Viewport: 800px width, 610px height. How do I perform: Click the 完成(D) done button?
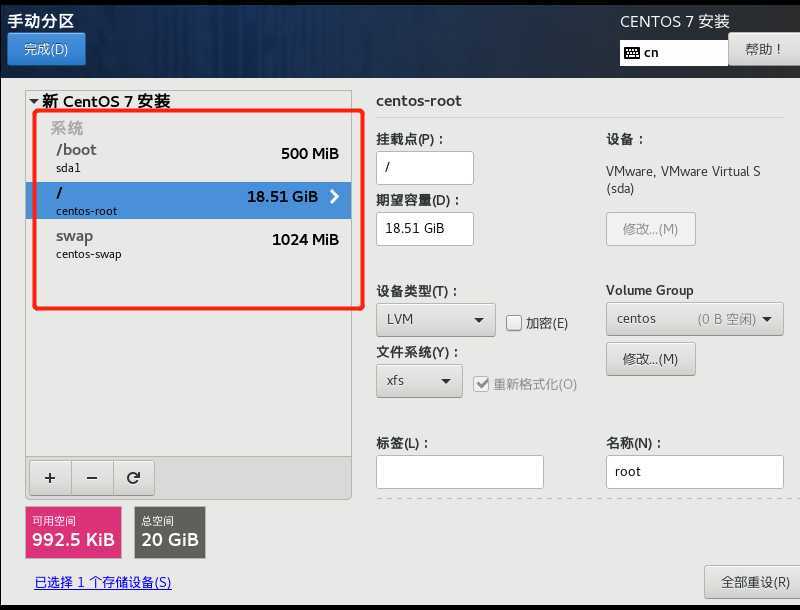click(46, 49)
